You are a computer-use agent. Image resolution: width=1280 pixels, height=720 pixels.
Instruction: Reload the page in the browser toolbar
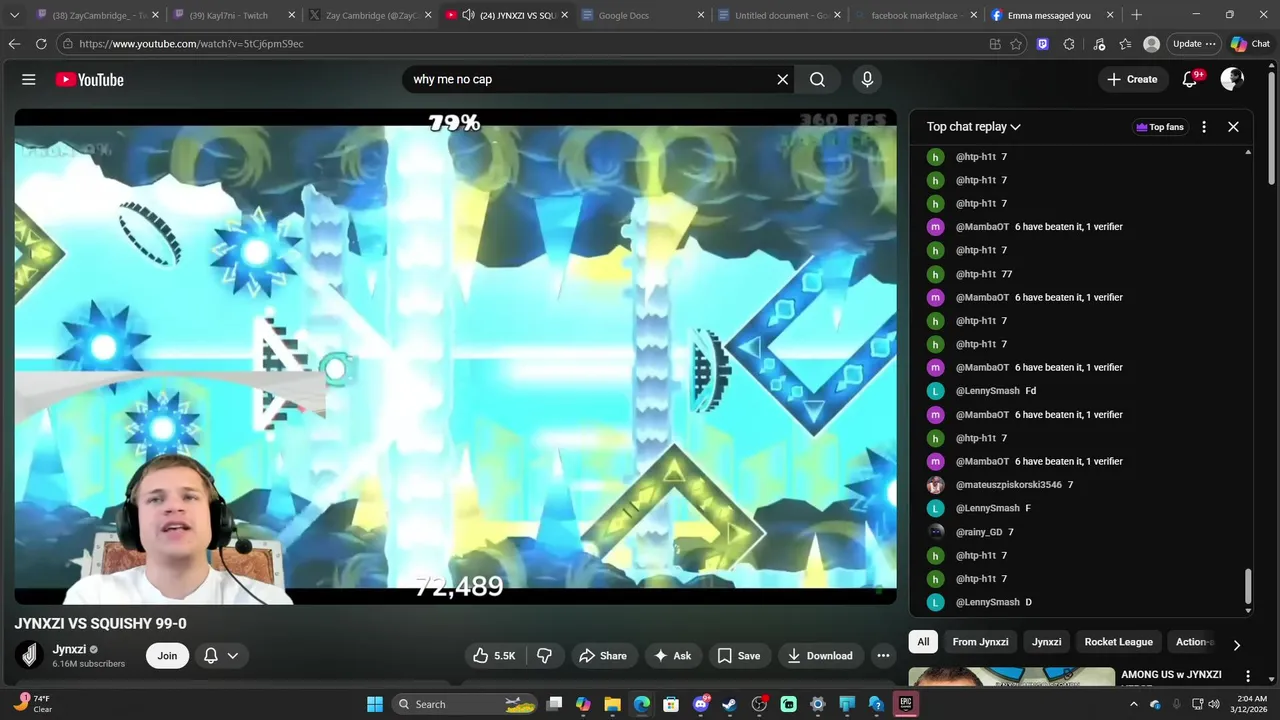click(41, 44)
